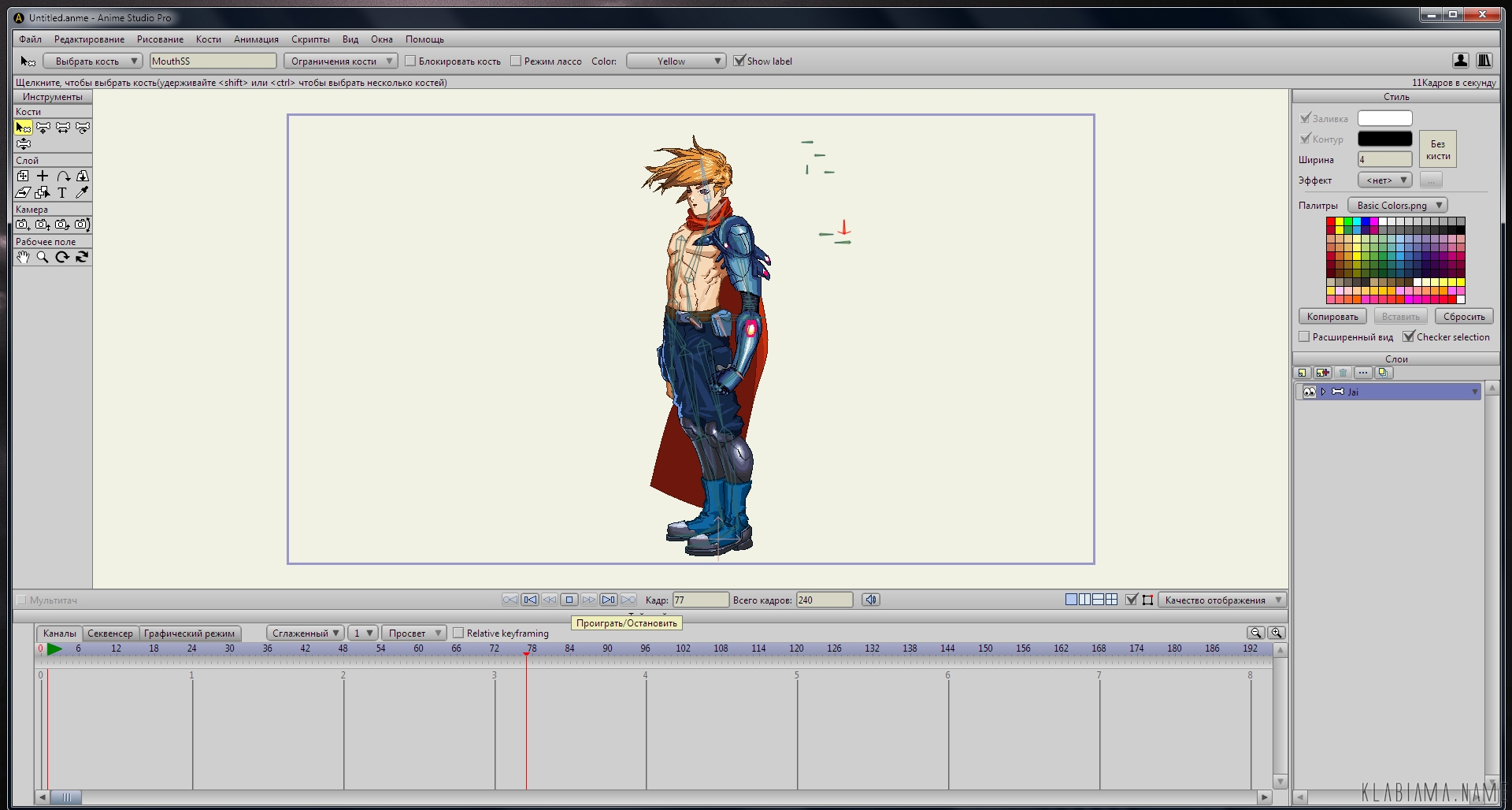
Task: Select the Translate Bone tool
Action: (43, 128)
